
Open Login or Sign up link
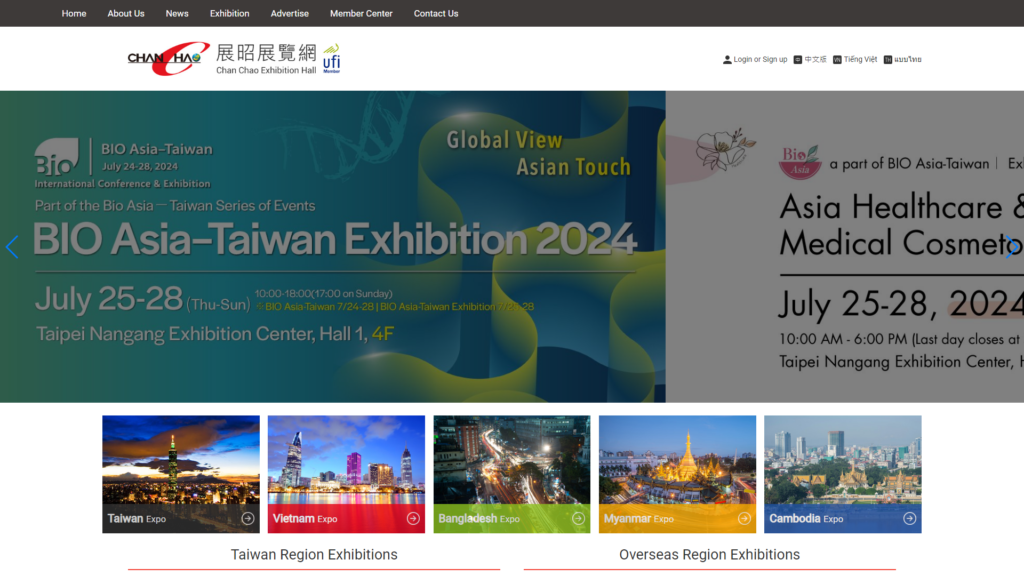tap(760, 59)
